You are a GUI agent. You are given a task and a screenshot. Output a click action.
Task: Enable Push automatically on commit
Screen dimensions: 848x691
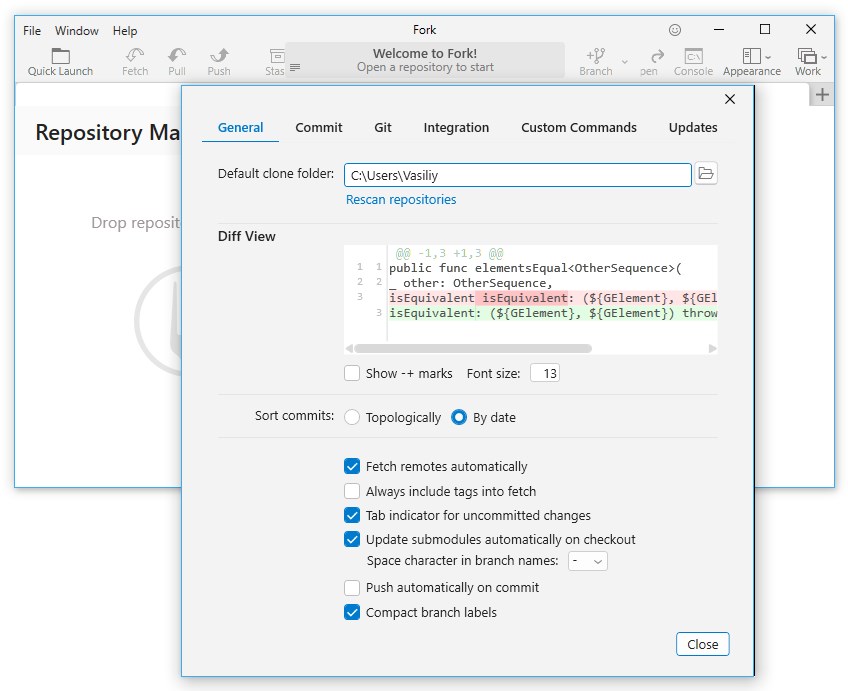point(352,587)
